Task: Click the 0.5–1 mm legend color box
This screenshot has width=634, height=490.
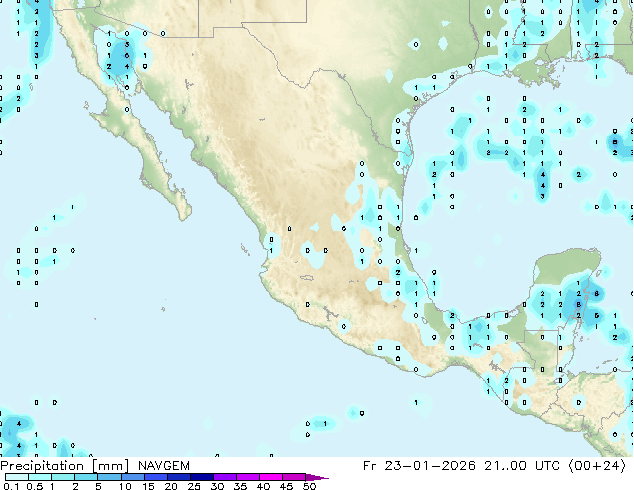Action: 40,477
